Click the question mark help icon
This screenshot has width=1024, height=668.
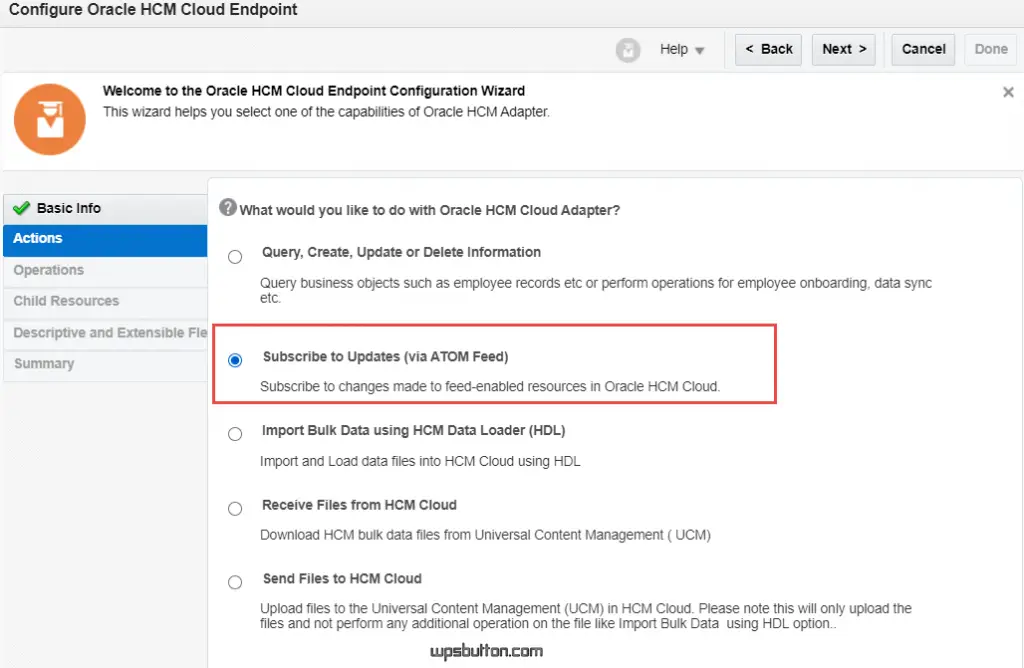pos(227,208)
